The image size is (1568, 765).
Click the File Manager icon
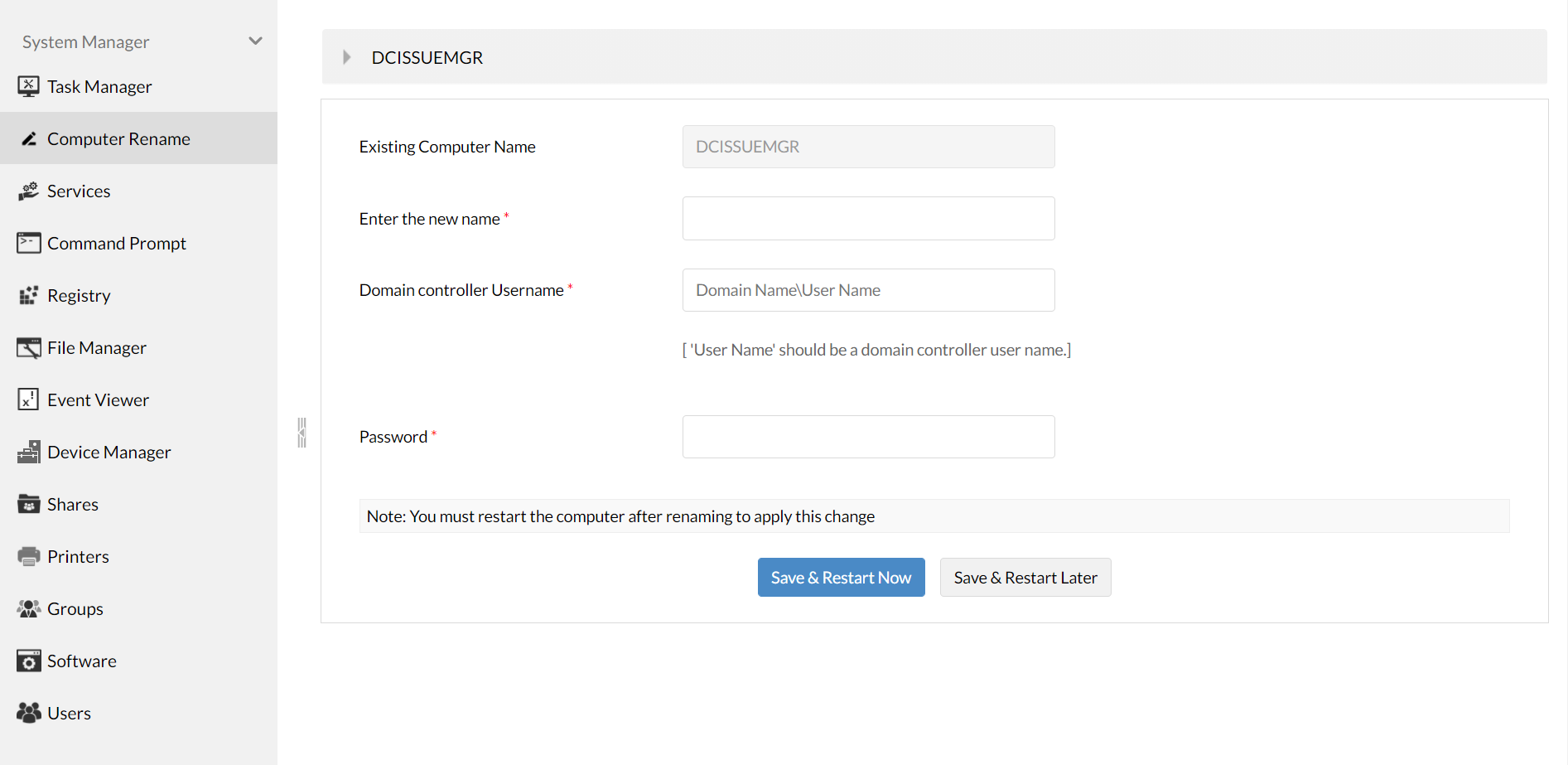pos(28,347)
